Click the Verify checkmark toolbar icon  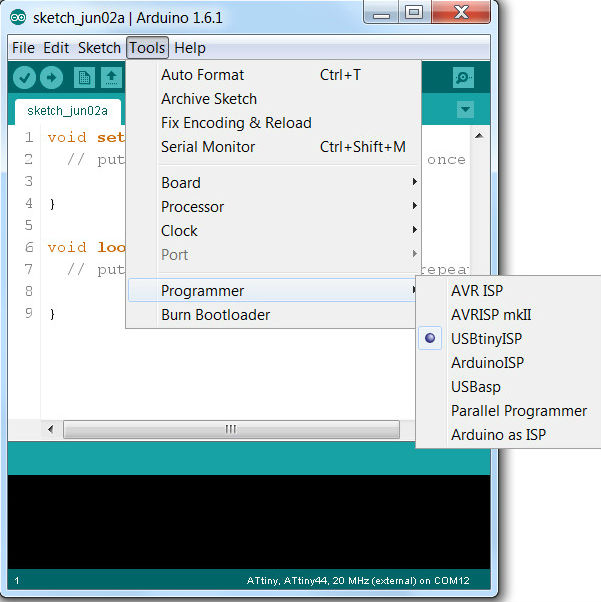pos(25,78)
